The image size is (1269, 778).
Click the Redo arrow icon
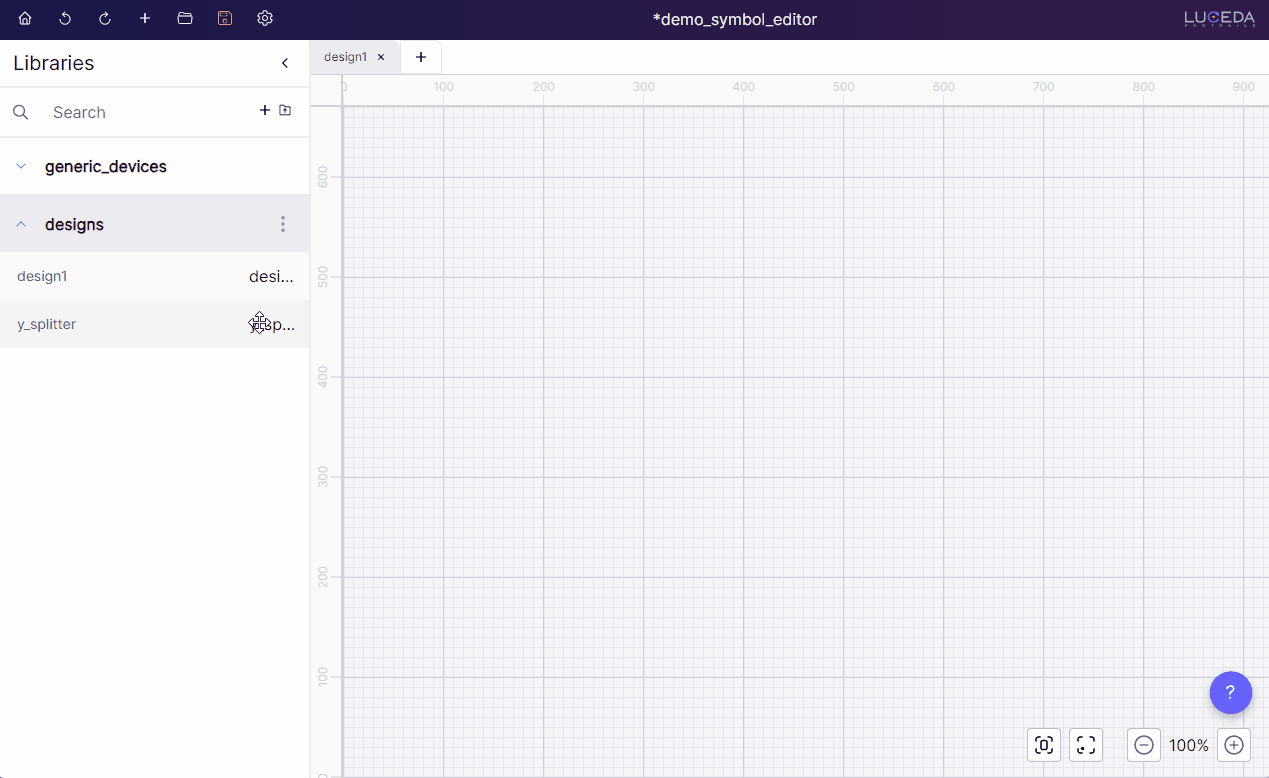coord(105,19)
